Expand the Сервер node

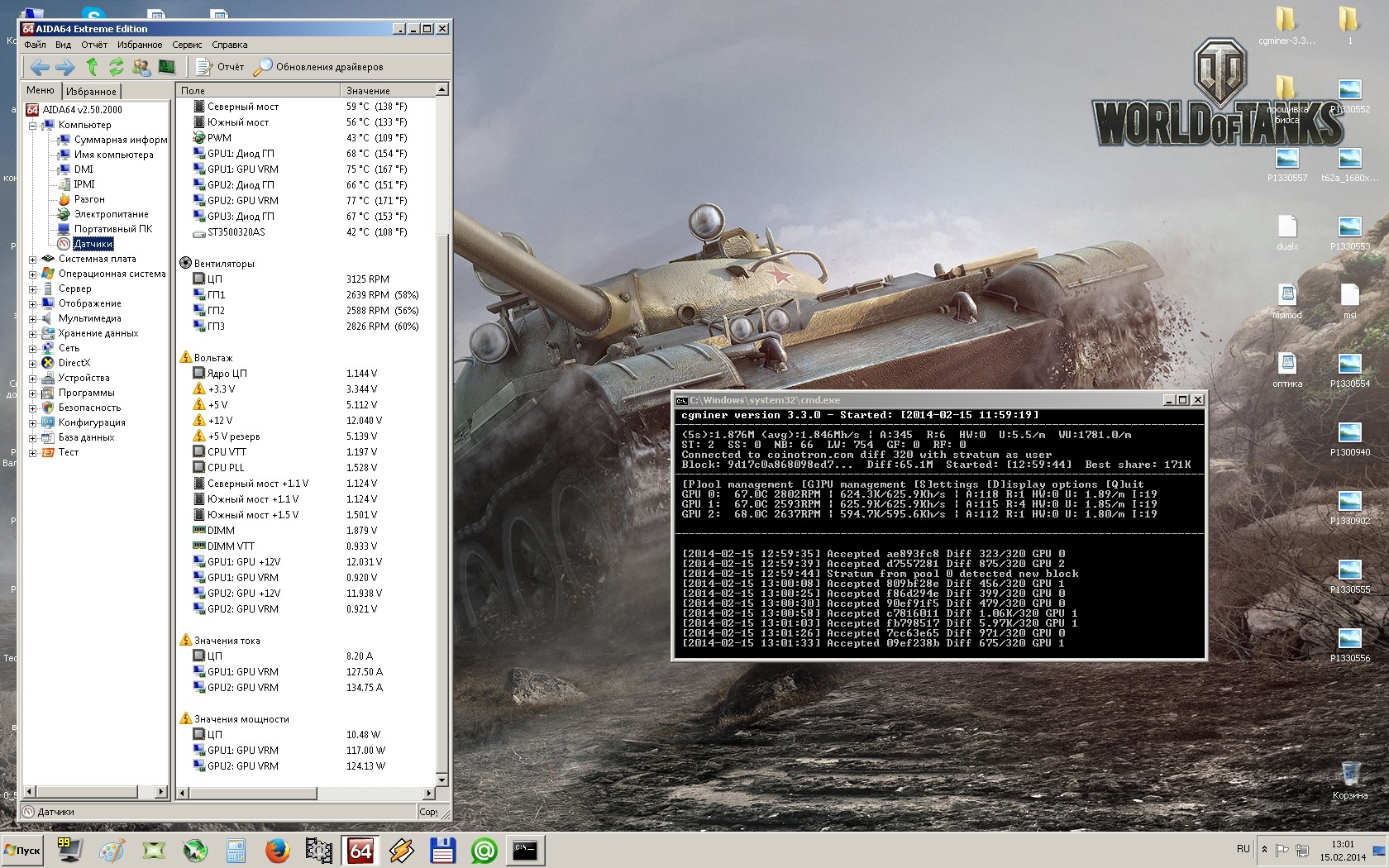pyautogui.click(x=33, y=289)
